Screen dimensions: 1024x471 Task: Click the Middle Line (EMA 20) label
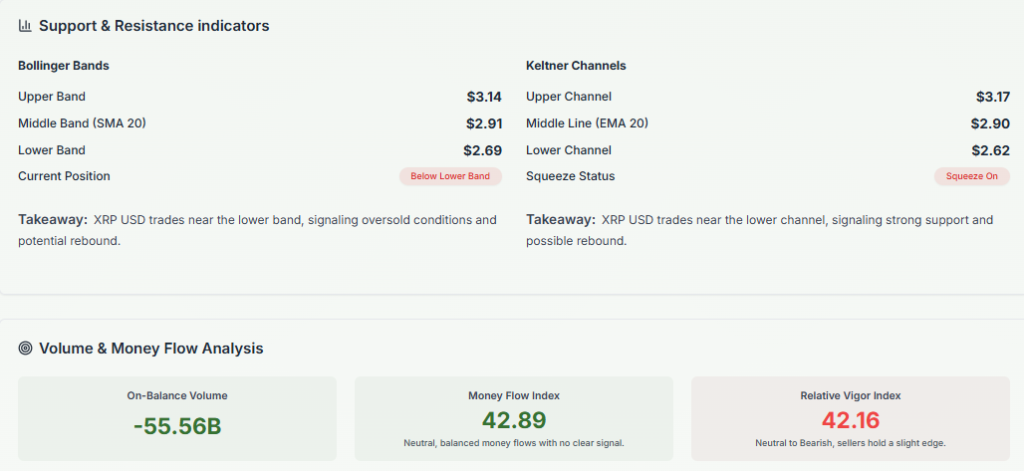(588, 124)
